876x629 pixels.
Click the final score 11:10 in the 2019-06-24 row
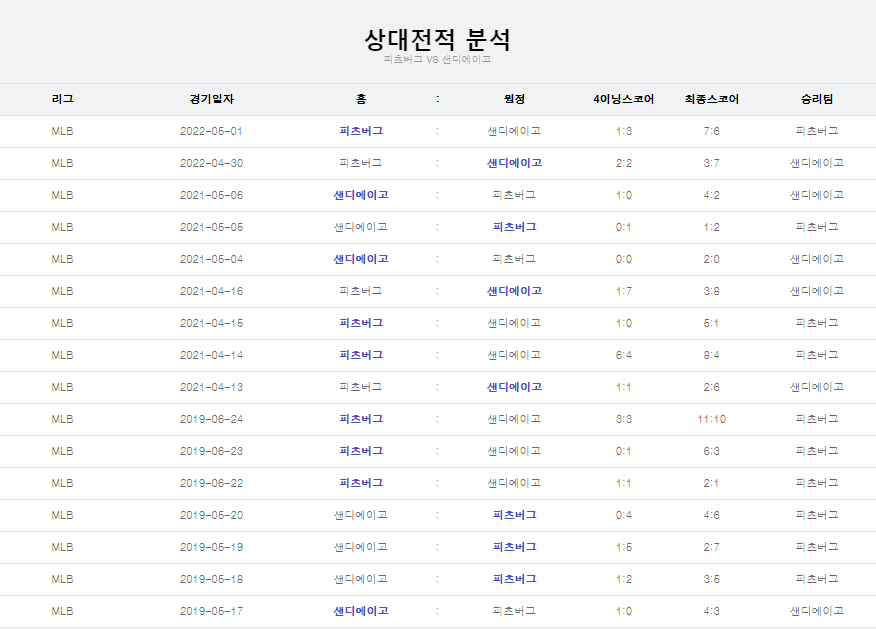pos(712,419)
